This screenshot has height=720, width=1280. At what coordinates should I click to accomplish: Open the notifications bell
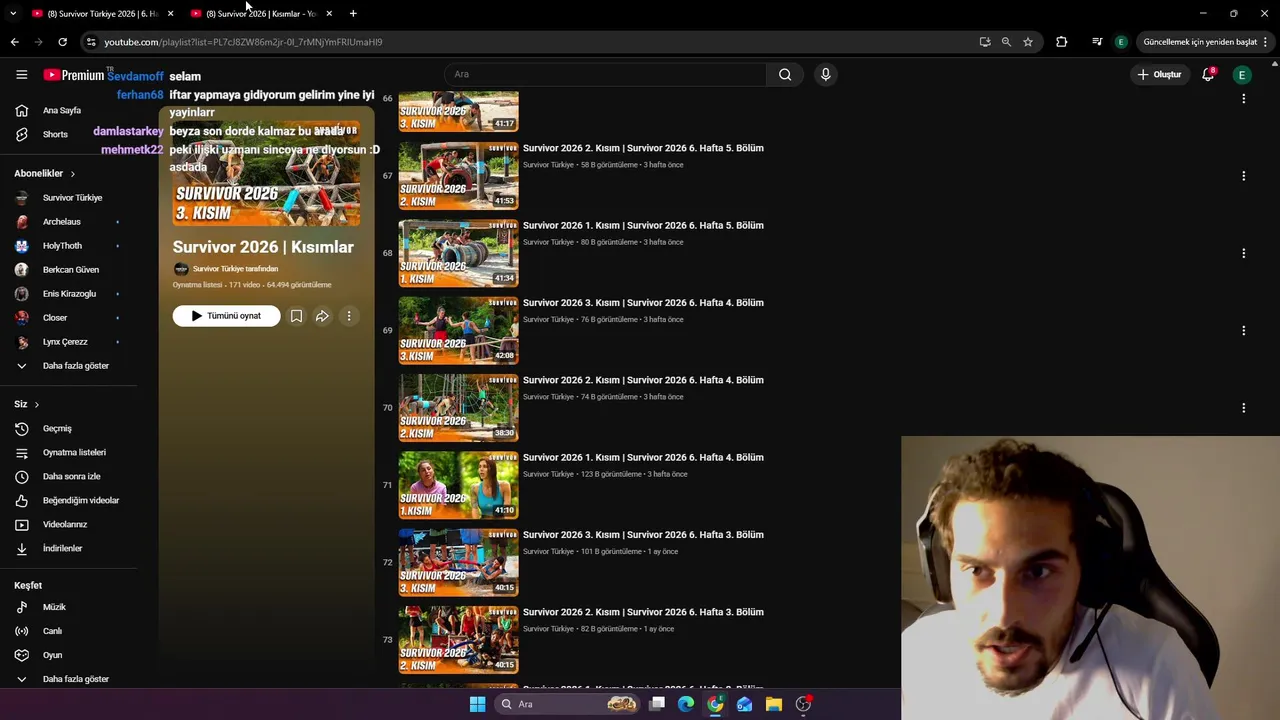1208,74
